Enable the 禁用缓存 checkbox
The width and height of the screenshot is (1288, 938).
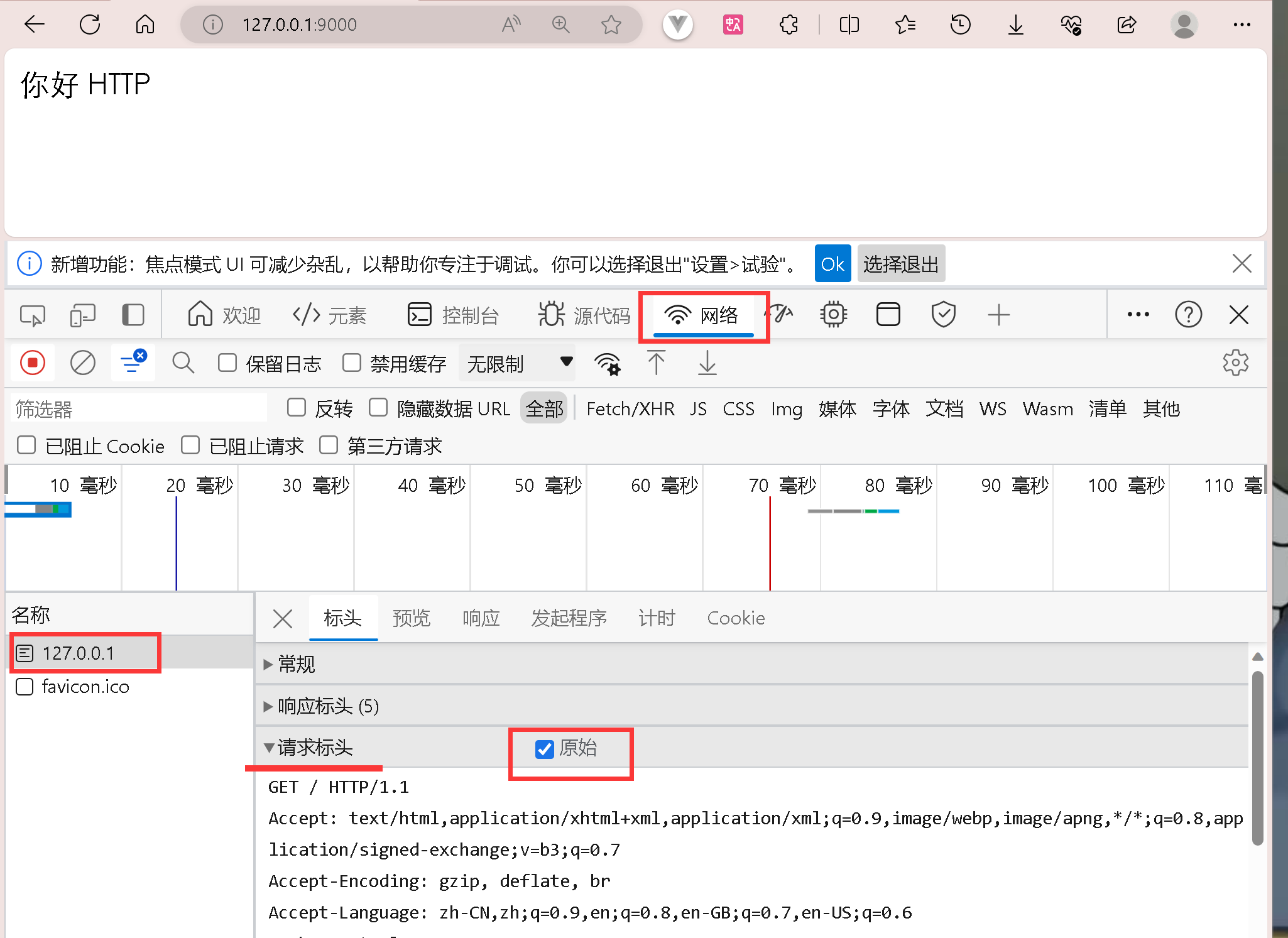(x=352, y=363)
